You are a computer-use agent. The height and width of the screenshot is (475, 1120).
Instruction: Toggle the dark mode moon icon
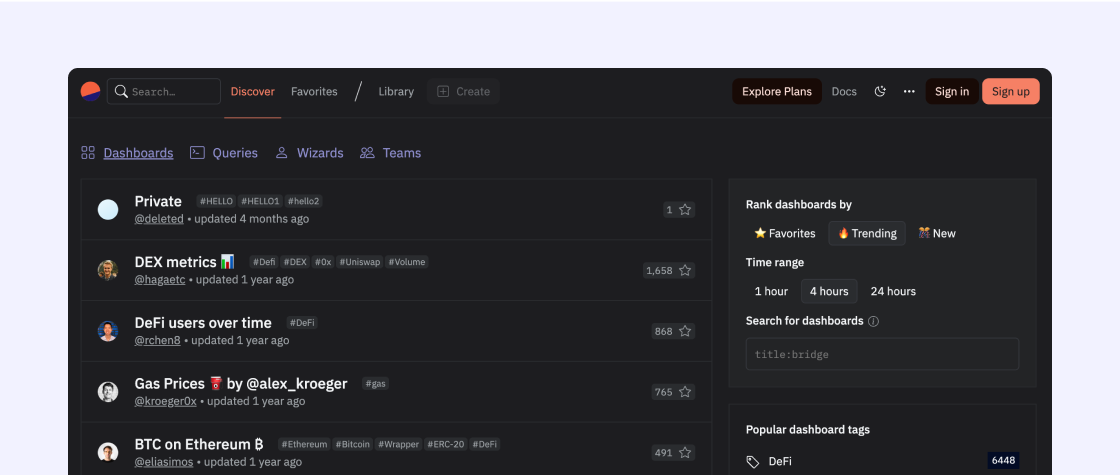880,91
